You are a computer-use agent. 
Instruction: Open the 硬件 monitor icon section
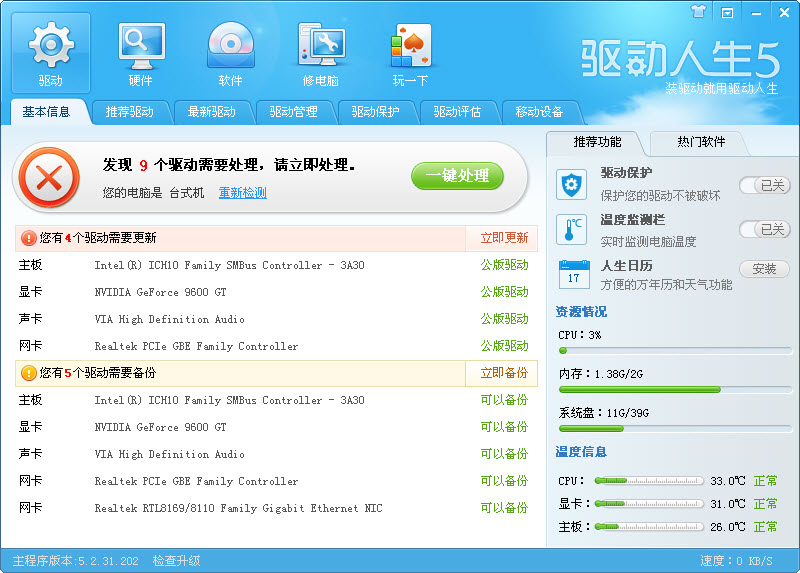coord(141,53)
